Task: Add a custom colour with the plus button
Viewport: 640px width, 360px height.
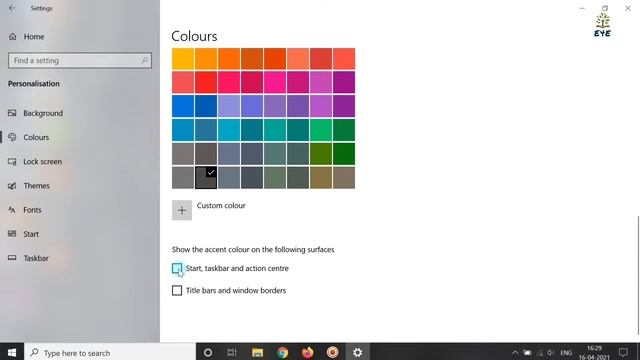Action: 182,210
